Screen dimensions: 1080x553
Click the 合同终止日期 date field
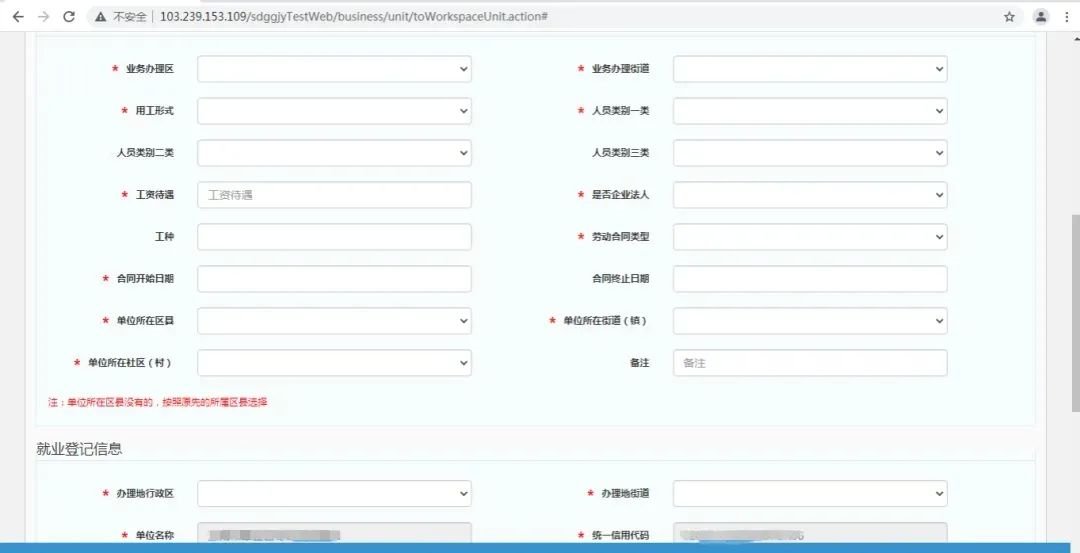click(x=810, y=279)
